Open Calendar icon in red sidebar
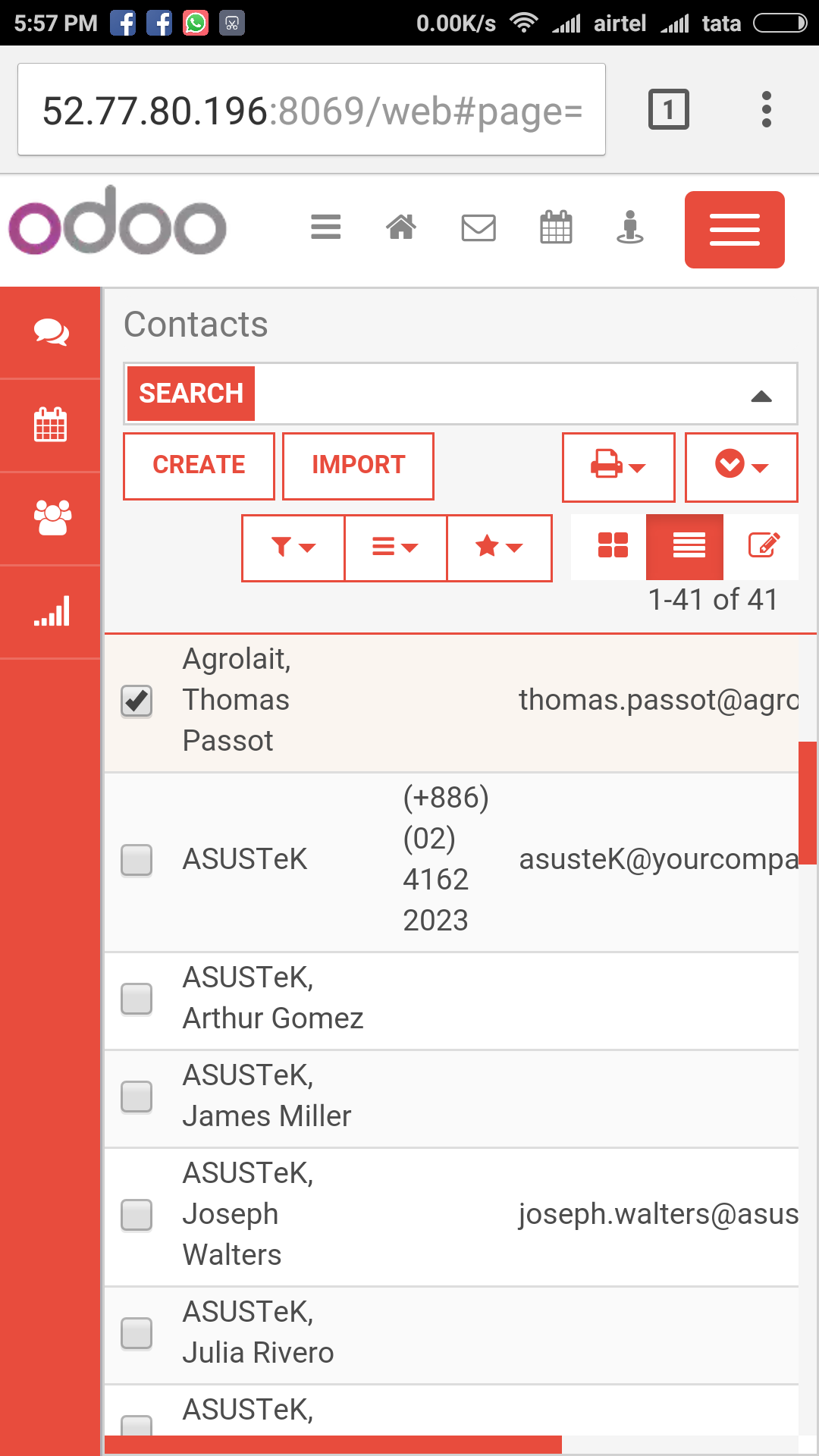This screenshot has height=1456, width=819. click(51, 425)
